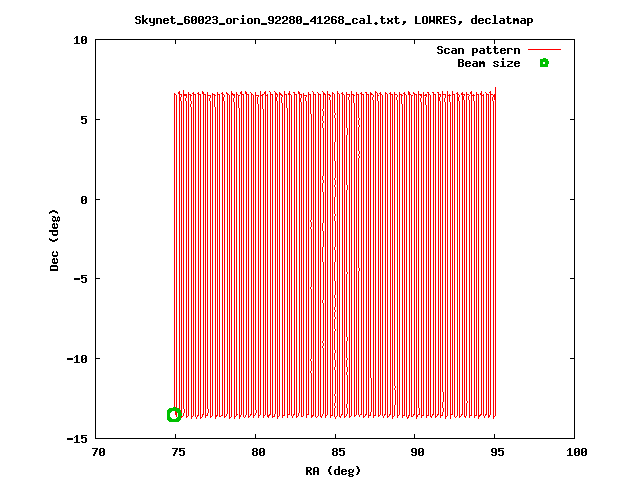Click the 'Dec (deg)' axis label
The image size is (640, 480).
click(x=54, y=240)
